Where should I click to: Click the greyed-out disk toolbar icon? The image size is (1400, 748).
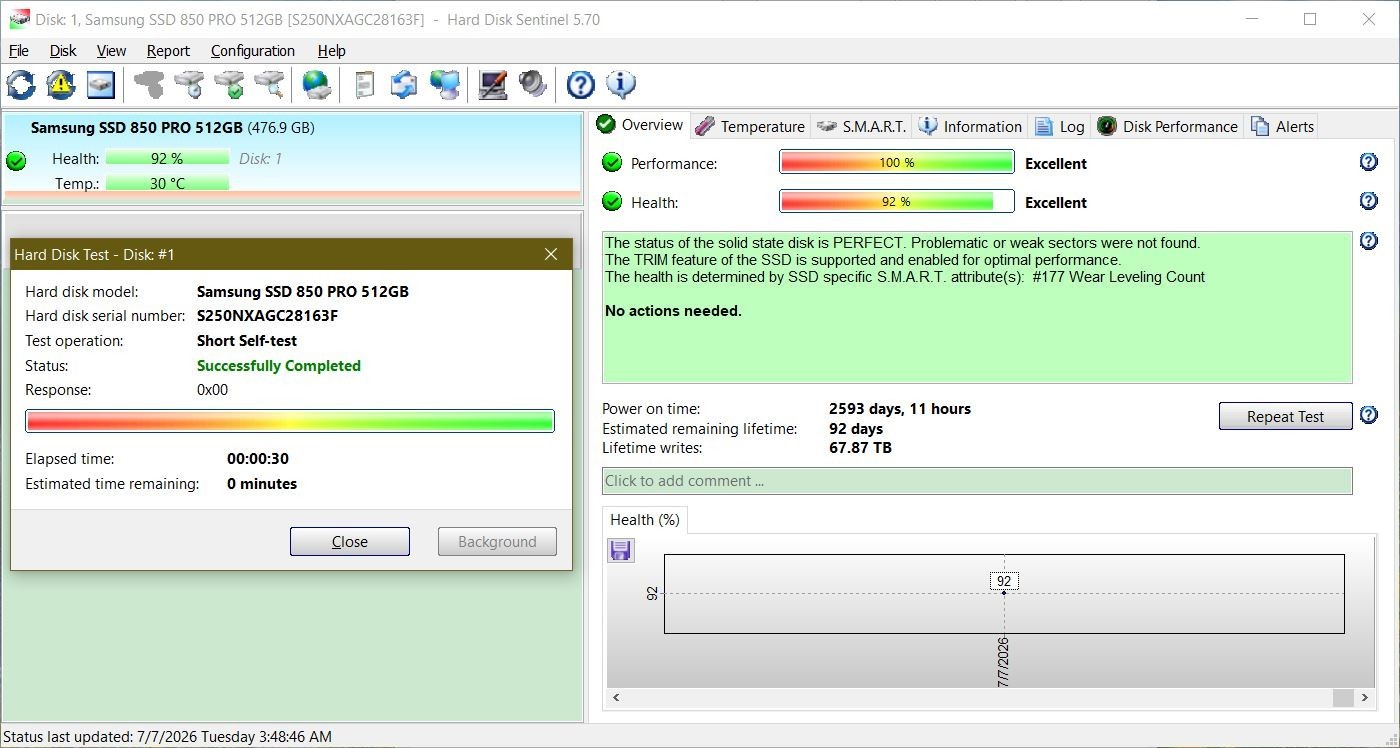149,85
